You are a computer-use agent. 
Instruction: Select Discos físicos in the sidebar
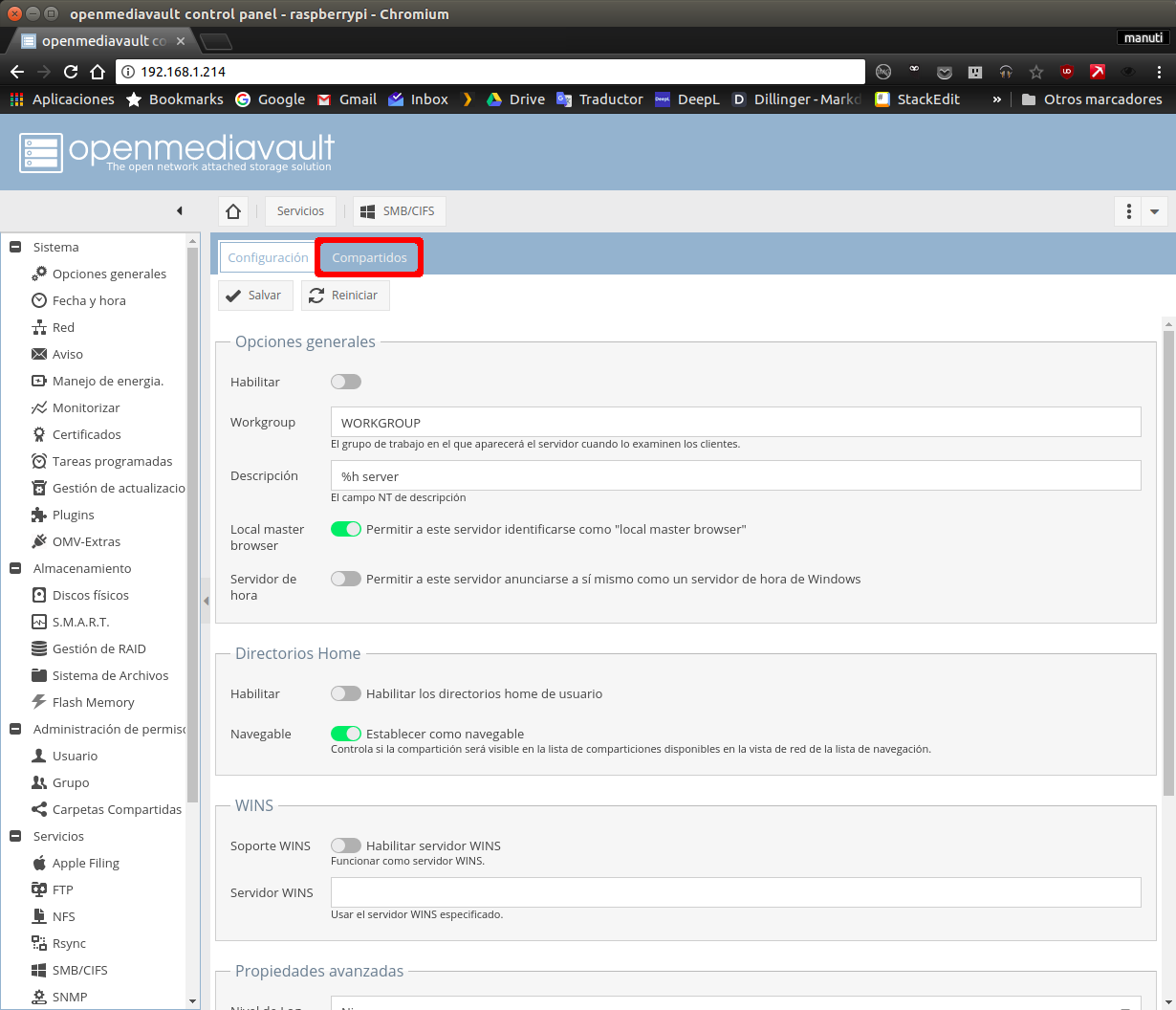(x=90, y=595)
